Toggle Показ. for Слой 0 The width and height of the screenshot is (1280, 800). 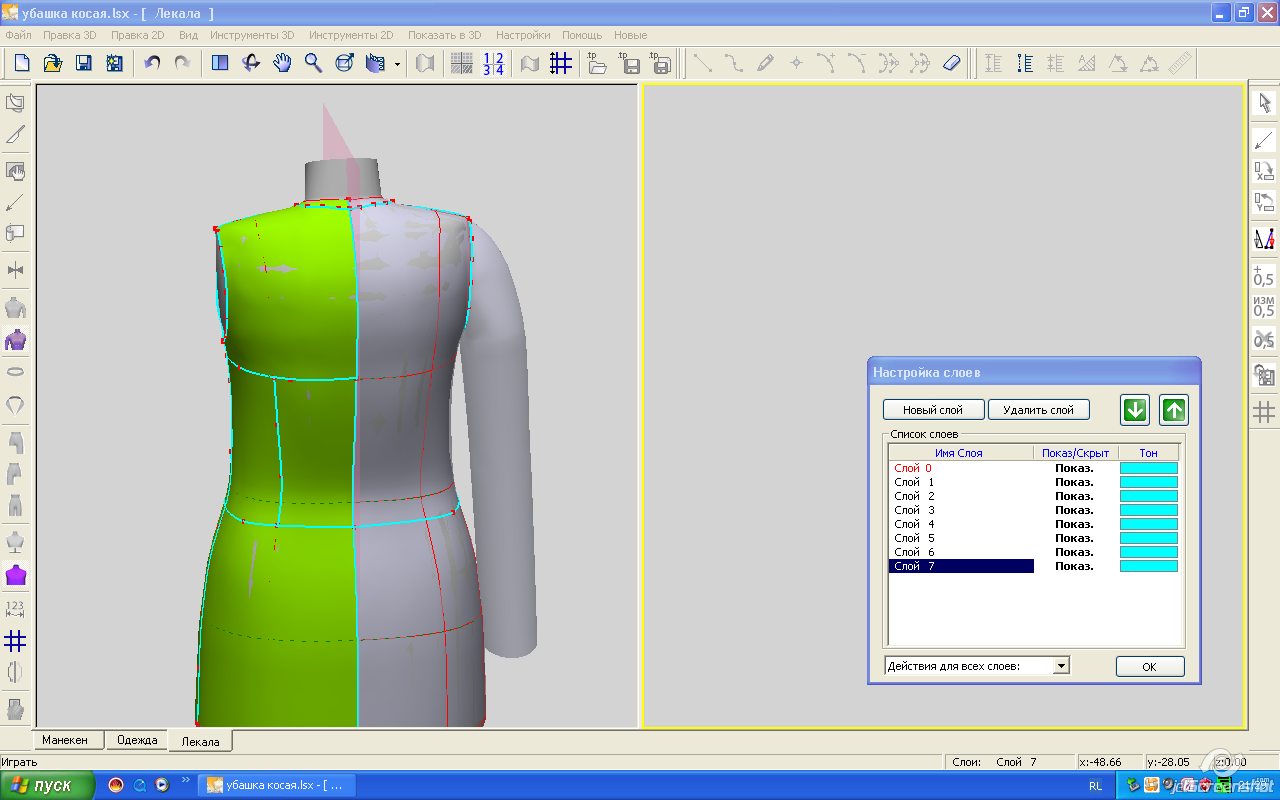click(1074, 468)
